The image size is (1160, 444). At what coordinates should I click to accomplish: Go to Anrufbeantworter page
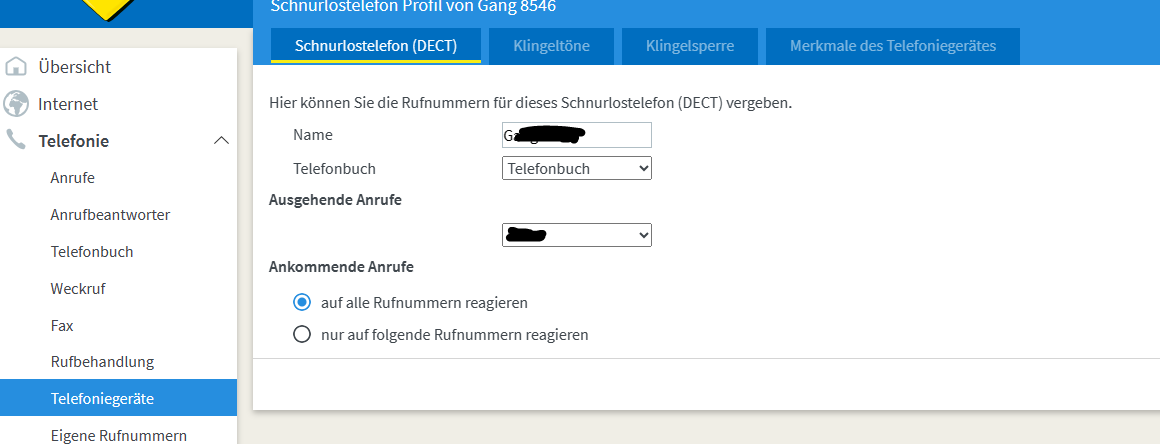110,215
